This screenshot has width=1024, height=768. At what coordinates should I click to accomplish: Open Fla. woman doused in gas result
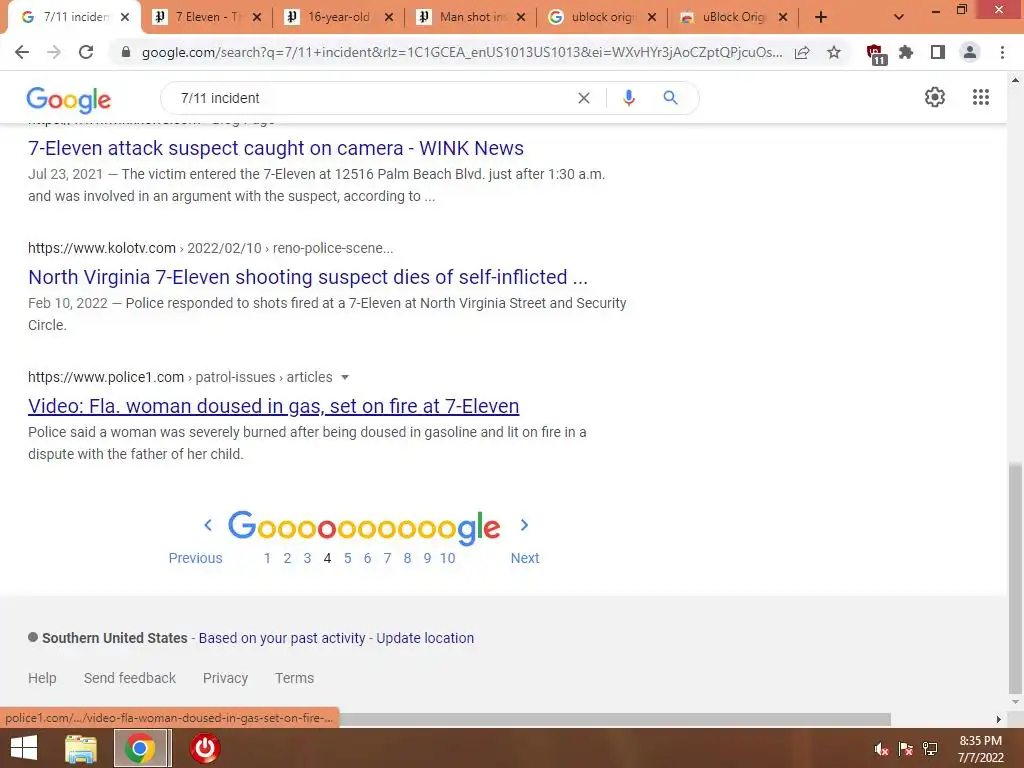tap(274, 406)
